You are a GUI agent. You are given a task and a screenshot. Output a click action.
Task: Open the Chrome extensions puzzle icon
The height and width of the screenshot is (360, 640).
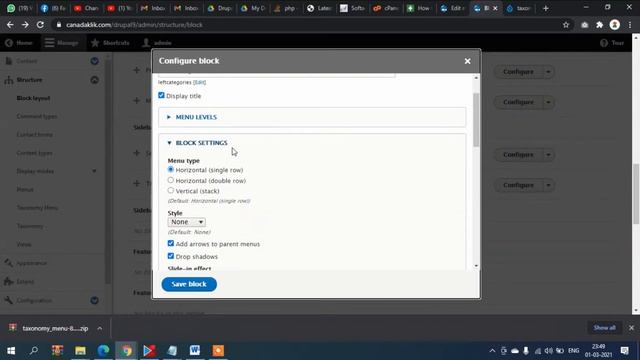pyautogui.click(x=599, y=25)
